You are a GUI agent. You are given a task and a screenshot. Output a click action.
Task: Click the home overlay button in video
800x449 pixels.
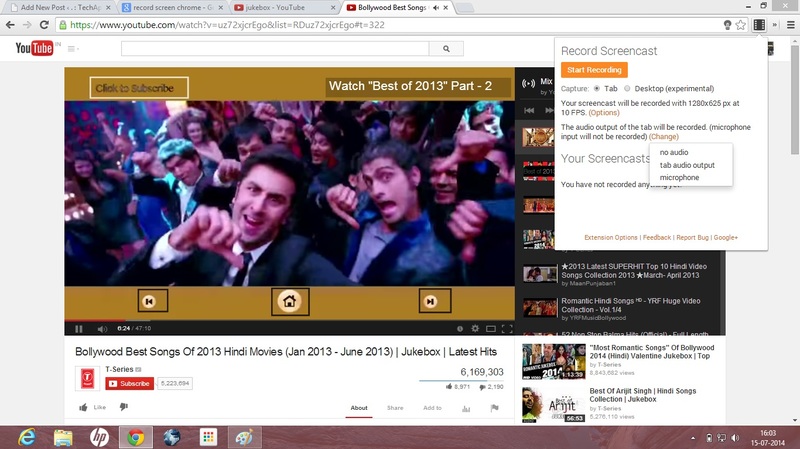290,301
